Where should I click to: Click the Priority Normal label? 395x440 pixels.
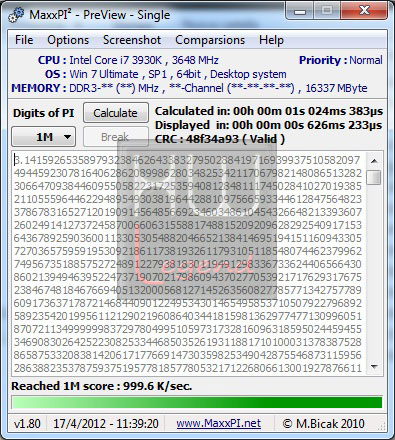point(341,60)
